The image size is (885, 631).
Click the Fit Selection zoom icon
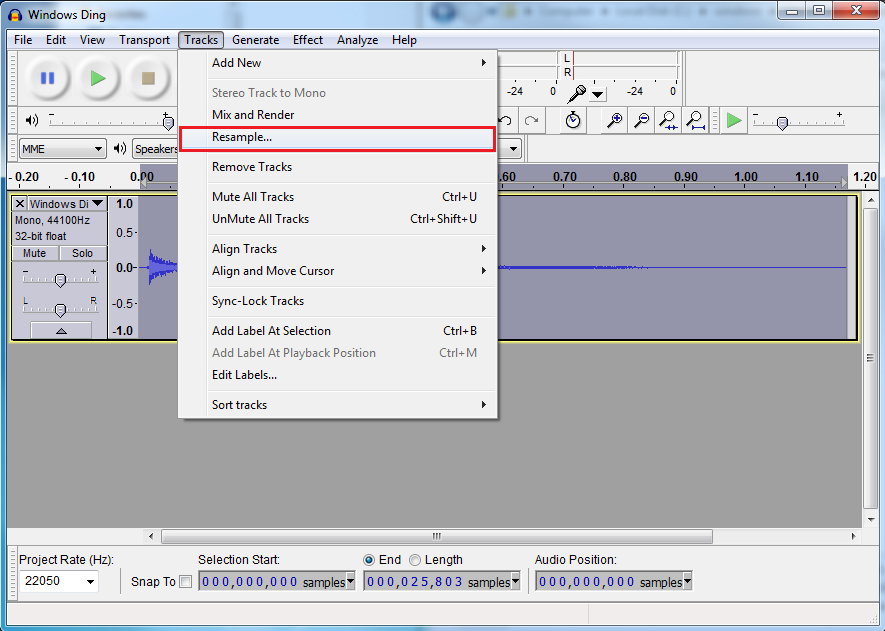(x=669, y=120)
